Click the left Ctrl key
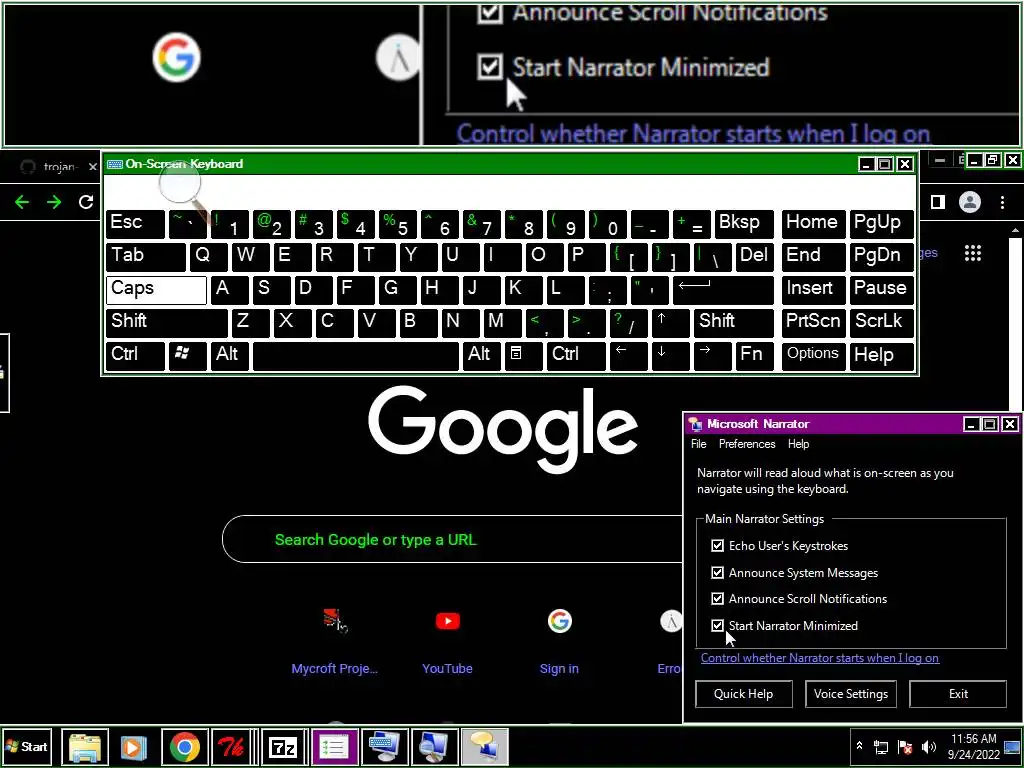1024x768 pixels. click(136, 355)
